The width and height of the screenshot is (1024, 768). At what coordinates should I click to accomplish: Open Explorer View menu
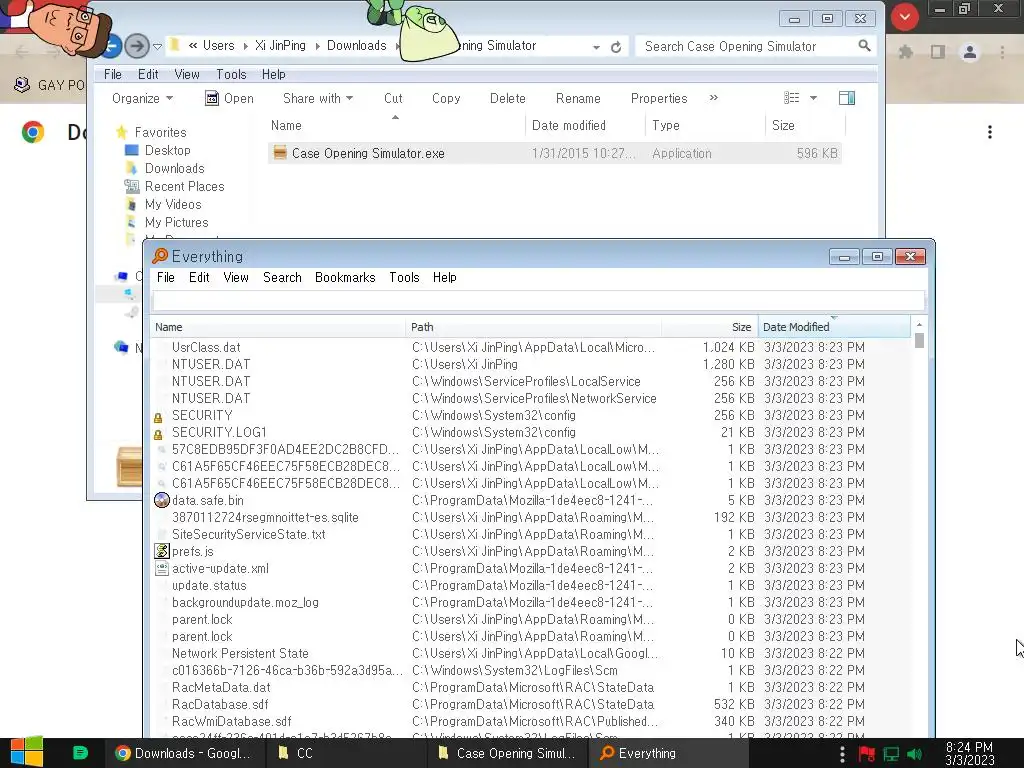187,74
